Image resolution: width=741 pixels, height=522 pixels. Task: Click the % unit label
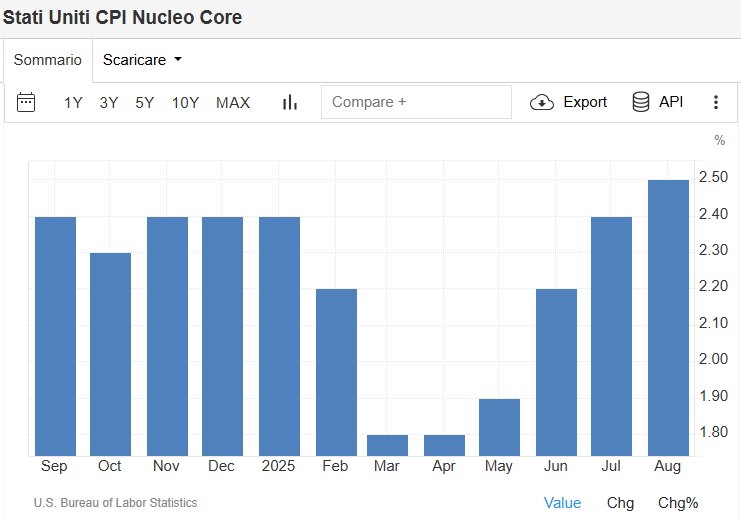[x=719, y=140]
